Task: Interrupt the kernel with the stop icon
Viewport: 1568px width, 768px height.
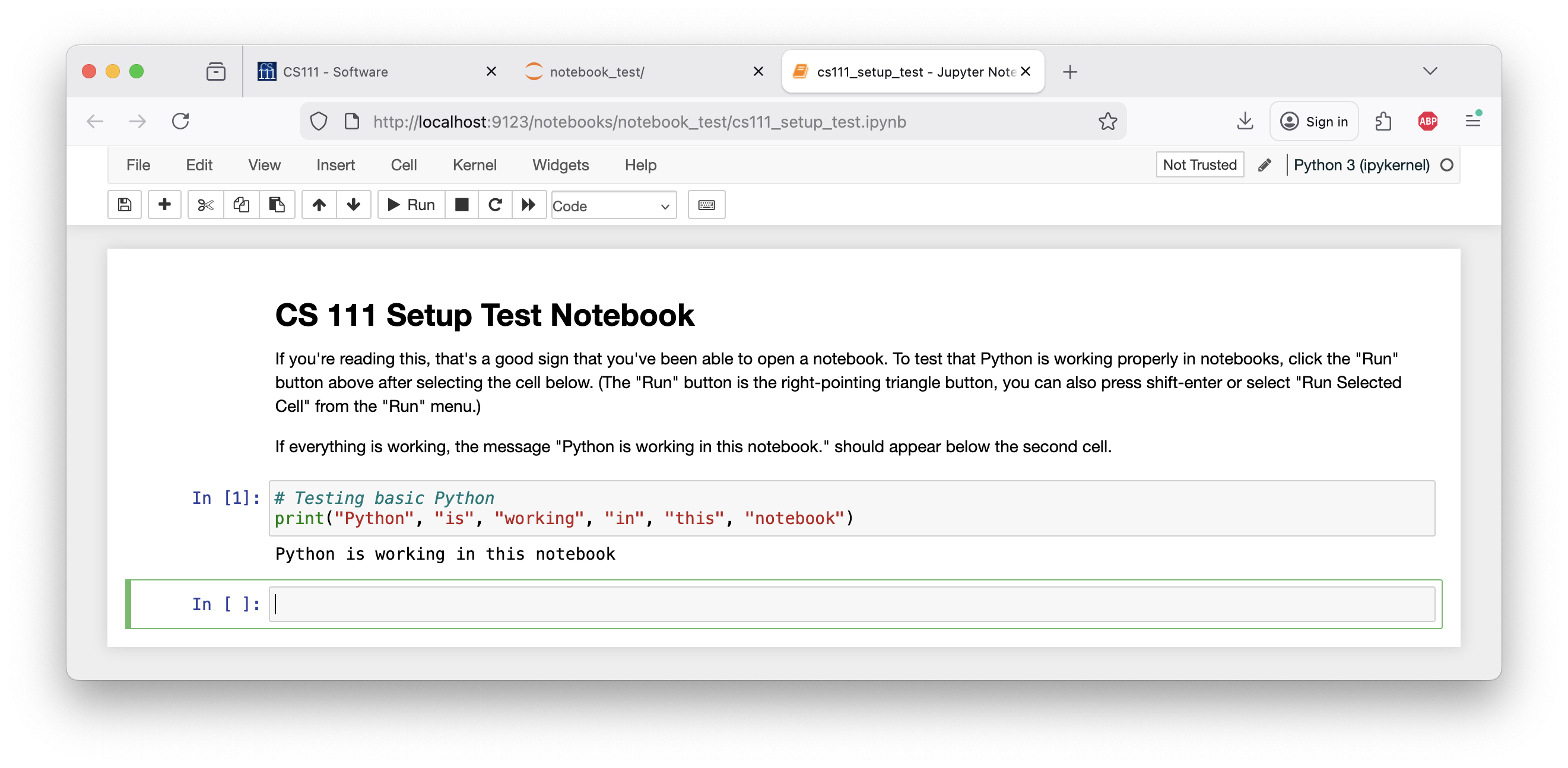Action: tap(462, 205)
